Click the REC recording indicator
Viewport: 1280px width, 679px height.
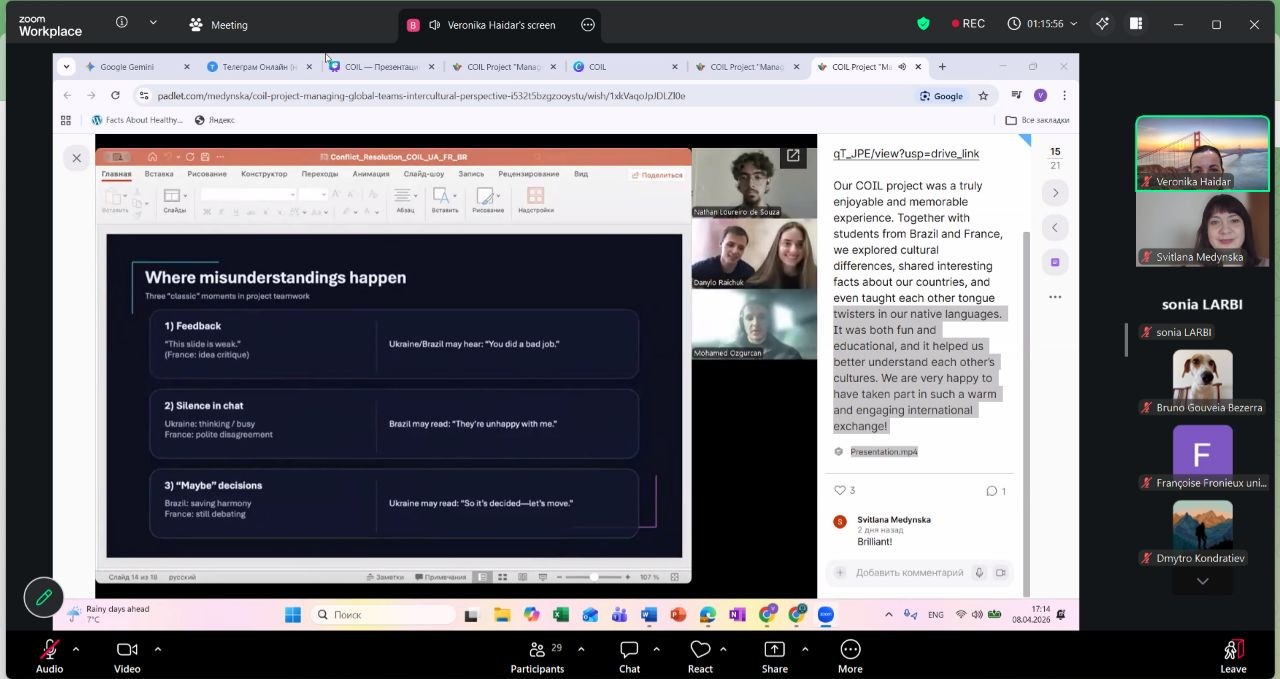point(968,24)
